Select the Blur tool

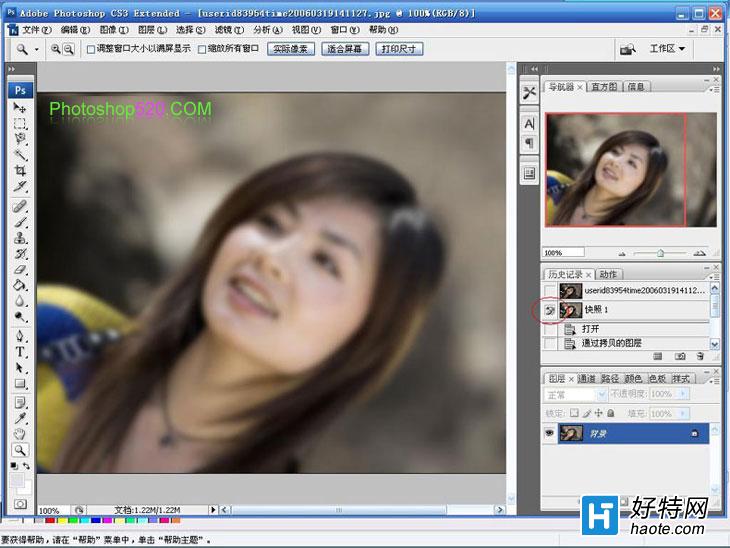20,301
